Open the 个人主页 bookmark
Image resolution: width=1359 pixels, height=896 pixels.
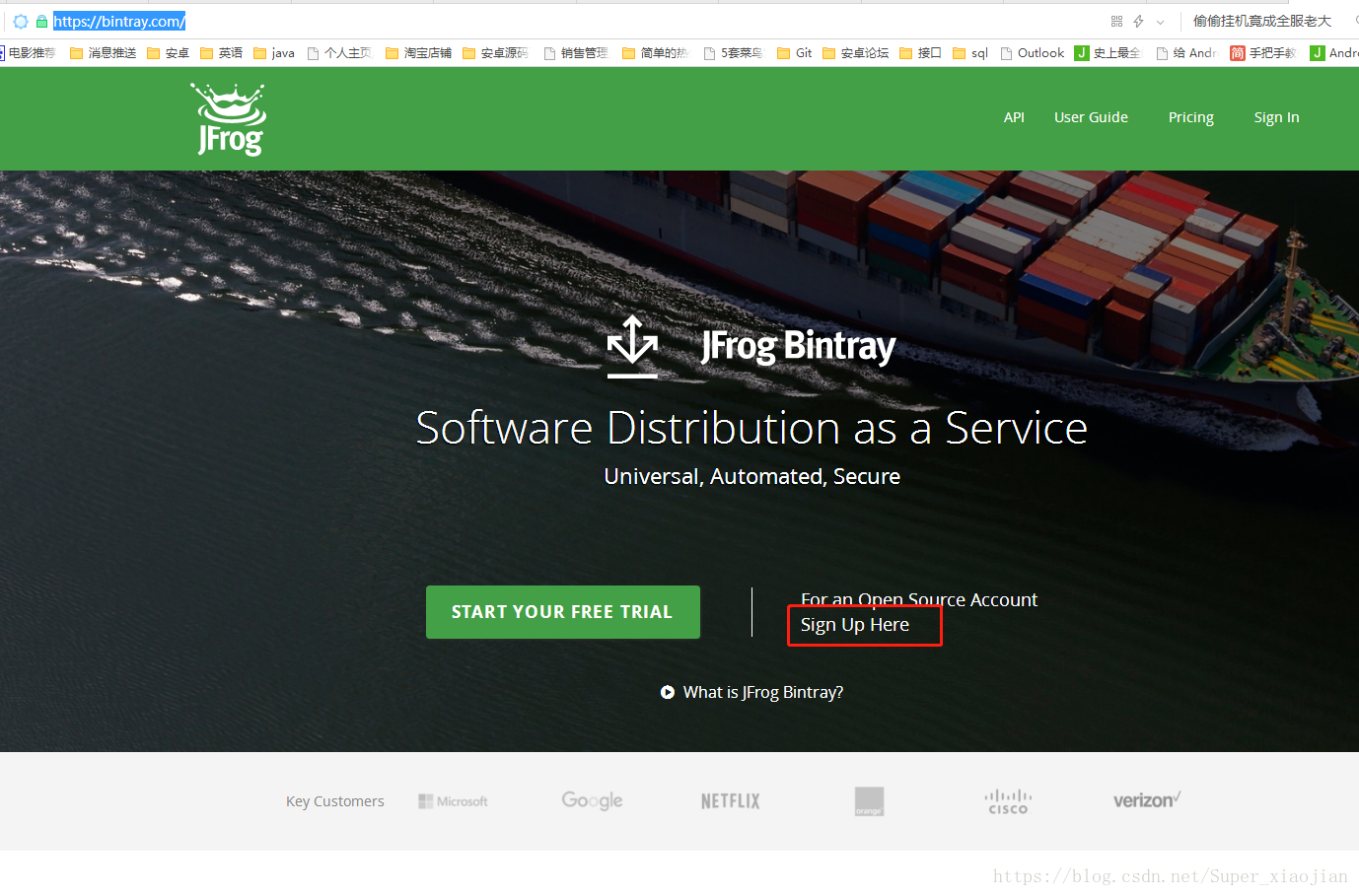point(339,53)
